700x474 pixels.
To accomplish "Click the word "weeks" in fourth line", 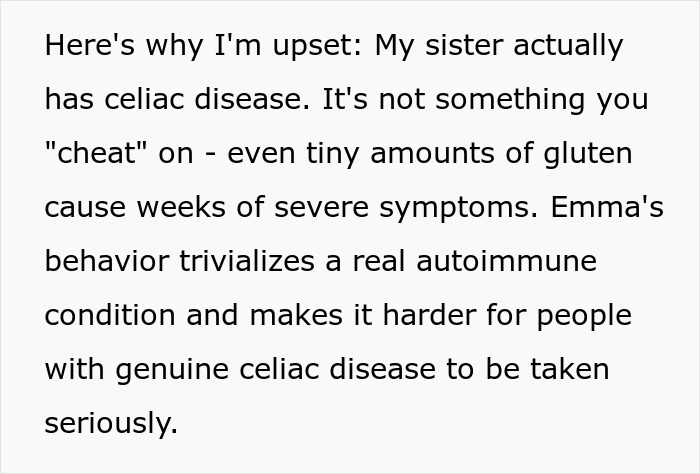I will (181, 207).
